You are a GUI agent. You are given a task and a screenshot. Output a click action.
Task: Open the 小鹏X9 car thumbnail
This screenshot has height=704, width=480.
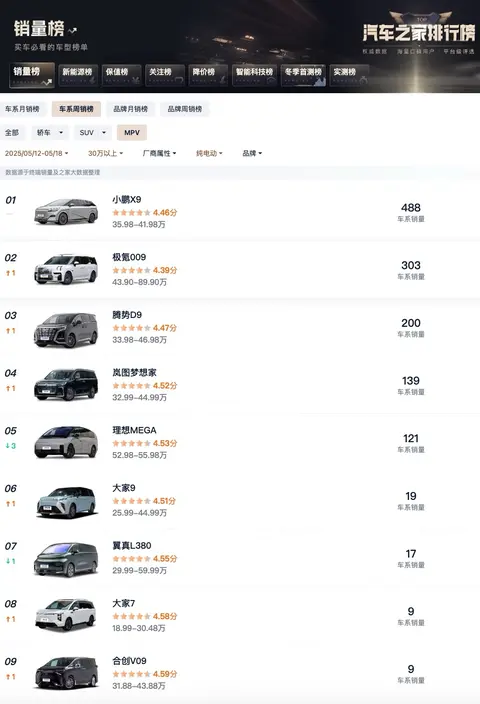[66, 211]
